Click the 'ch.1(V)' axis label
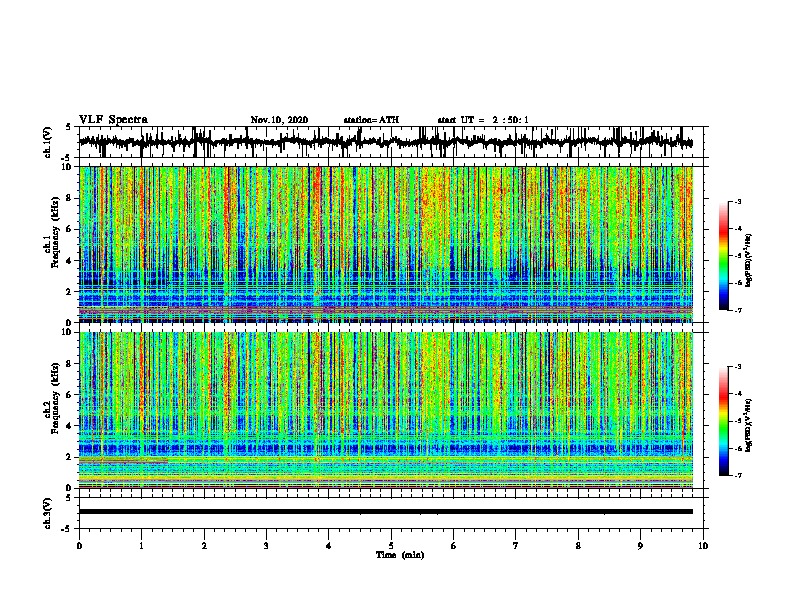Screen dimensions: 792x612 coord(47,142)
